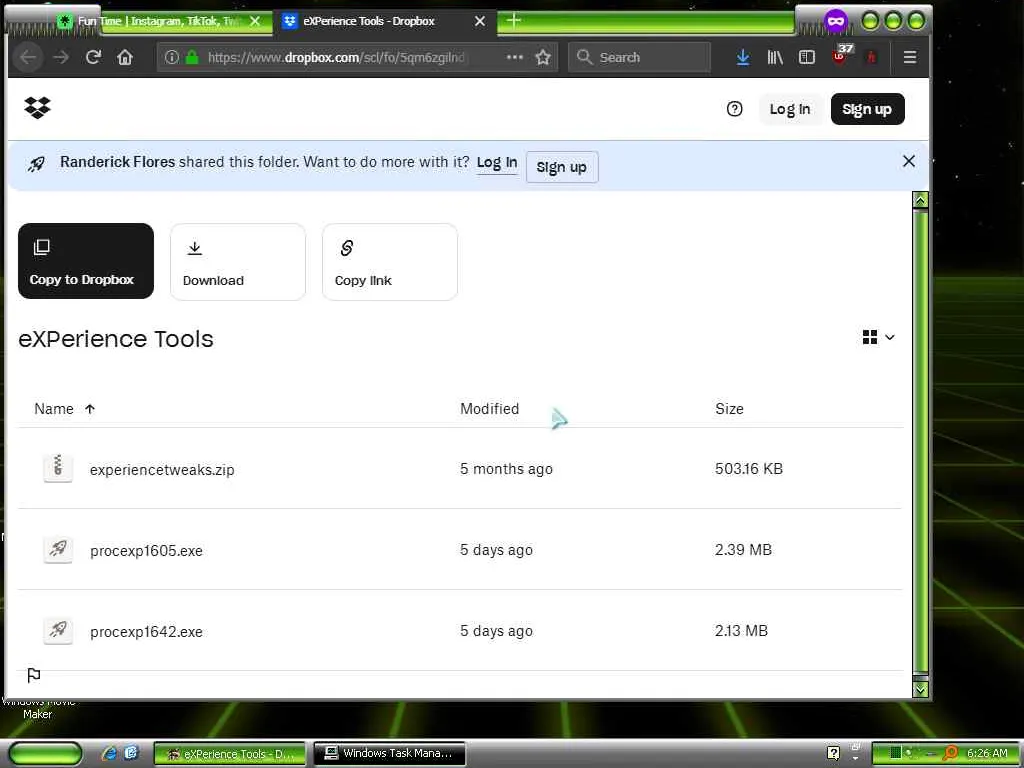This screenshot has width=1024, height=768.
Task: Click the private browsing mask icon
Action: pos(835,22)
